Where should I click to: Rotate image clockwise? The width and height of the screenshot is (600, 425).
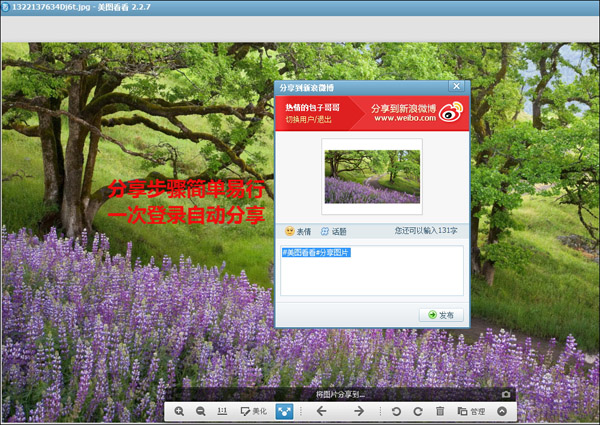coord(418,411)
